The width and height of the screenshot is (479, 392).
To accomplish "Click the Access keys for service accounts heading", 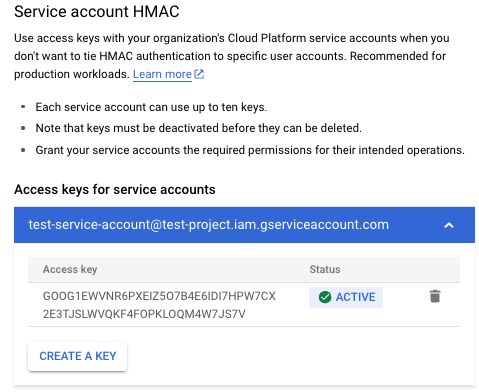I will tap(115, 190).
